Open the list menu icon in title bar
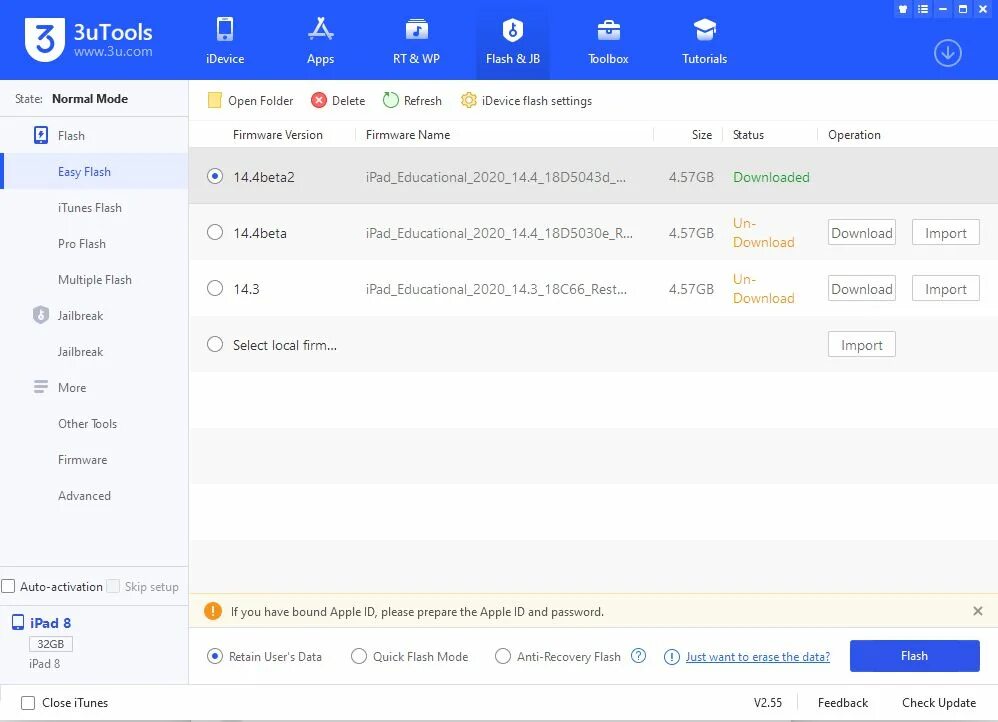The image size is (998, 722). point(923,9)
